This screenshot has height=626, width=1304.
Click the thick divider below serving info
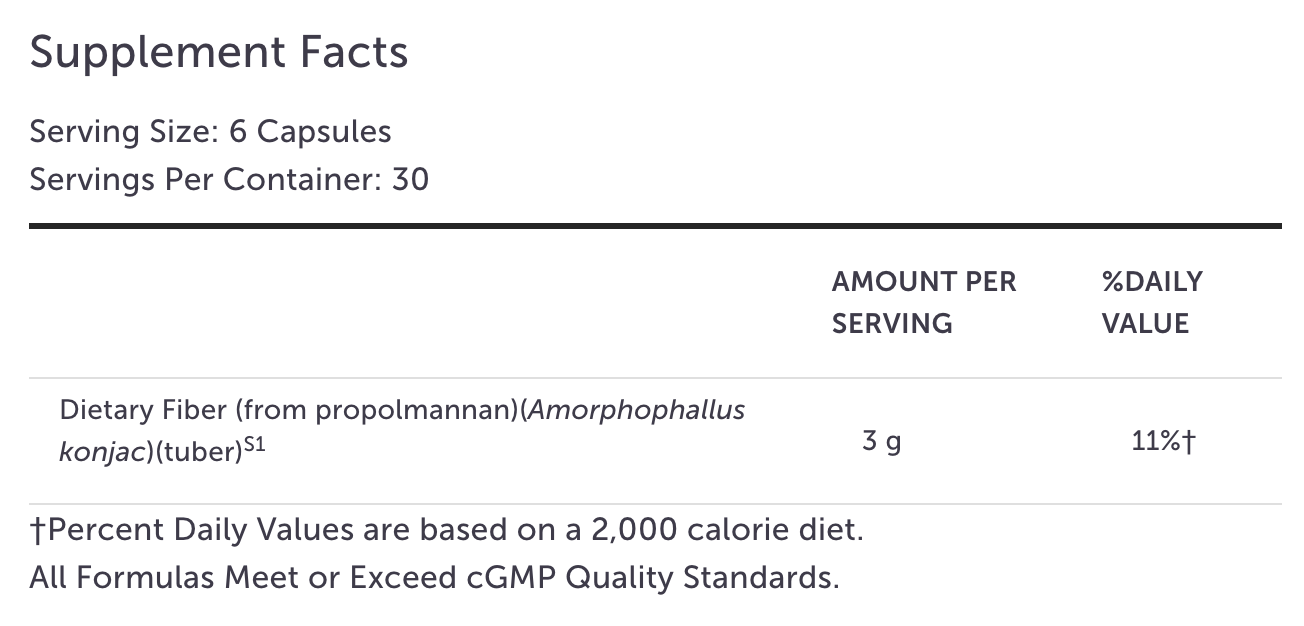click(x=655, y=226)
